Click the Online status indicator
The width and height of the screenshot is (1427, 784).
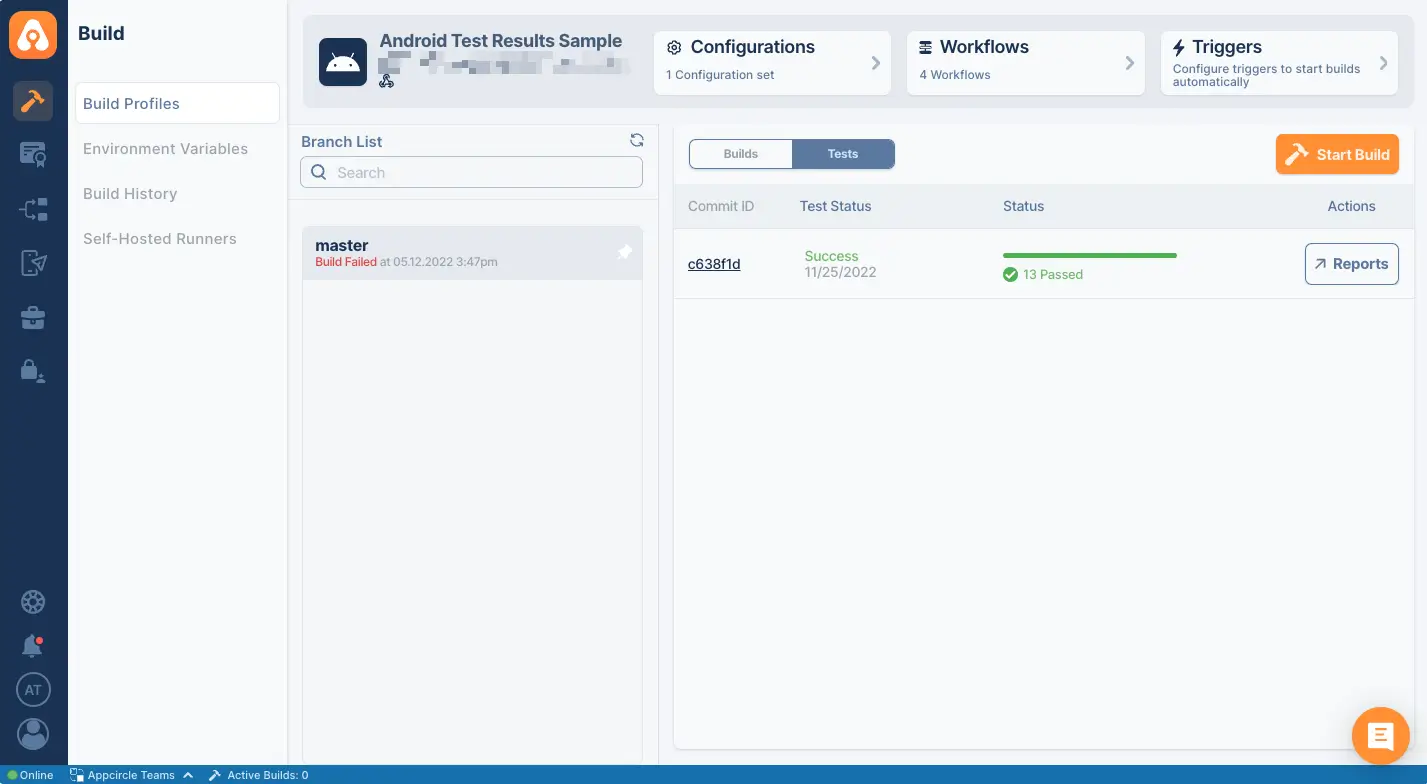point(30,775)
